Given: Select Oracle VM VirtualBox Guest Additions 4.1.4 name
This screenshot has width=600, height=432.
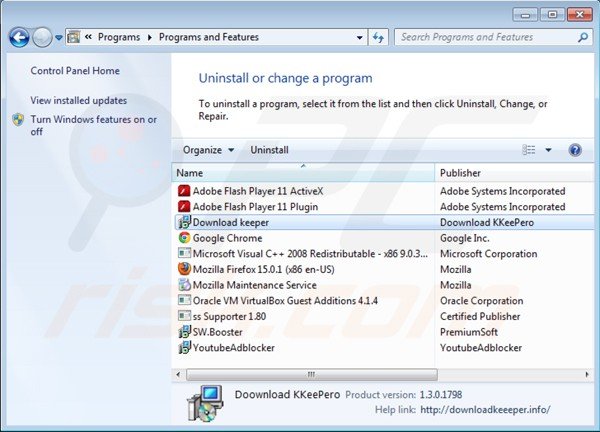Looking at the screenshot, I should tap(285, 301).
